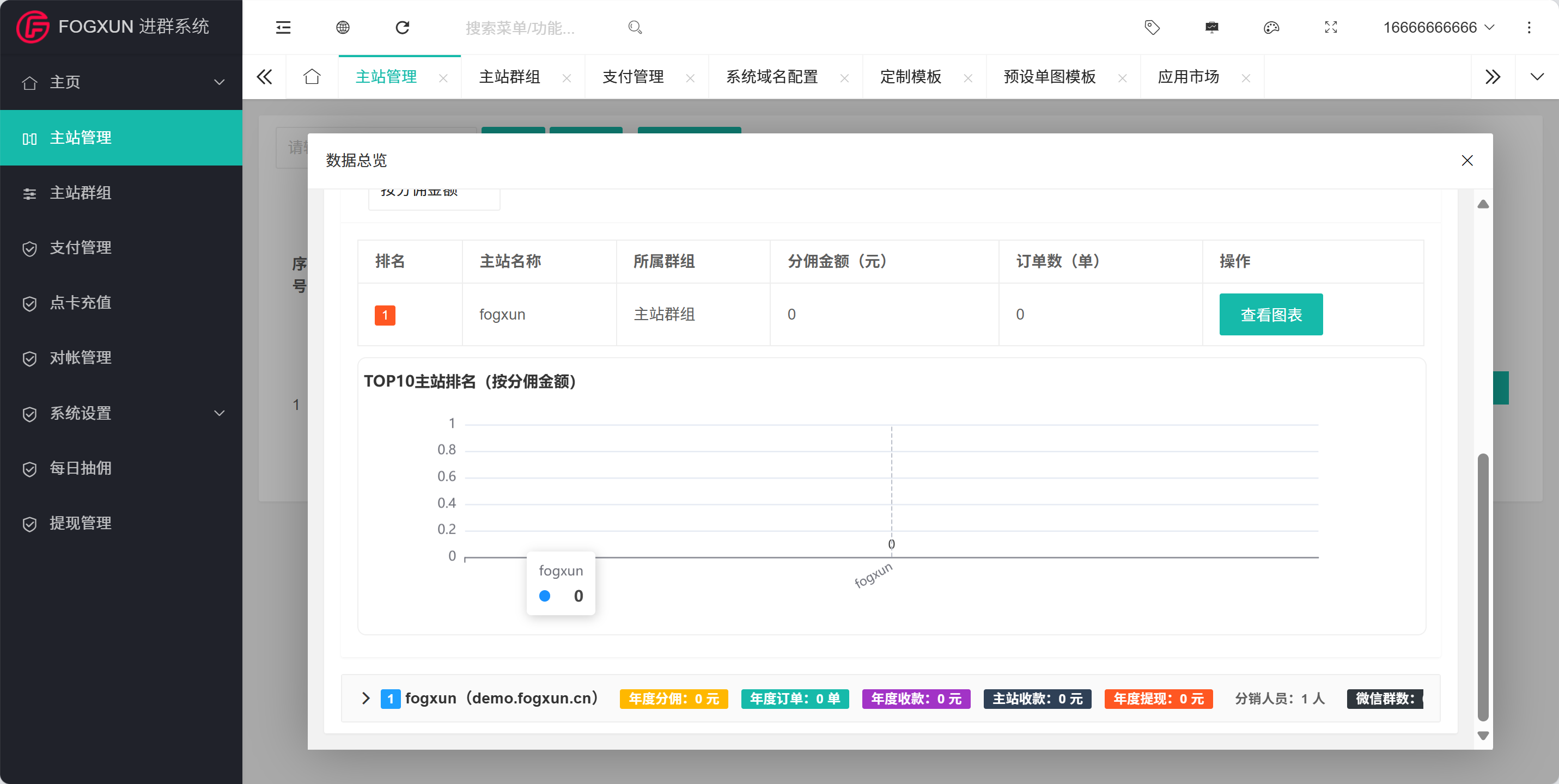1559x784 pixels.
Task: Click dialog scrollbar down arrow
Action: (1483, 736)
